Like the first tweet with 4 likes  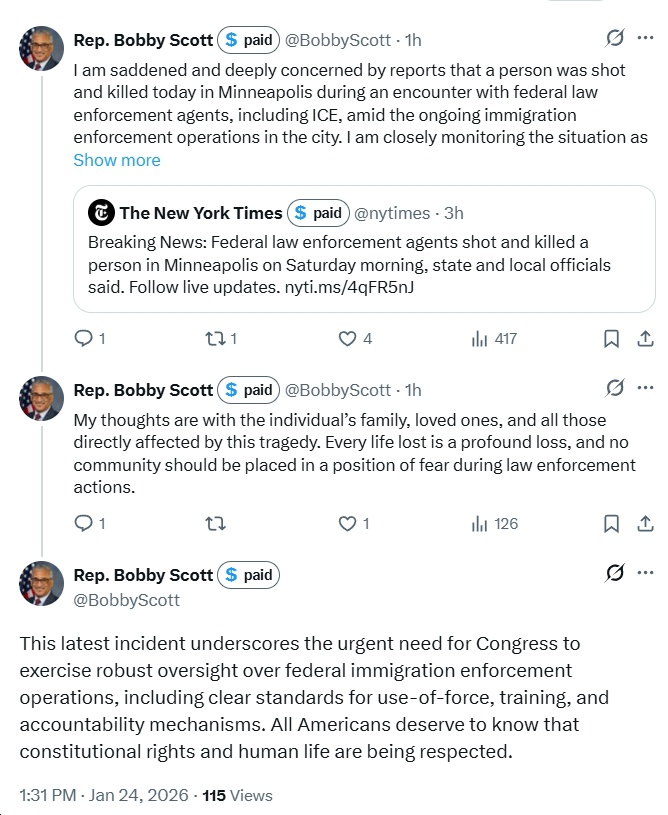[348, 339]
